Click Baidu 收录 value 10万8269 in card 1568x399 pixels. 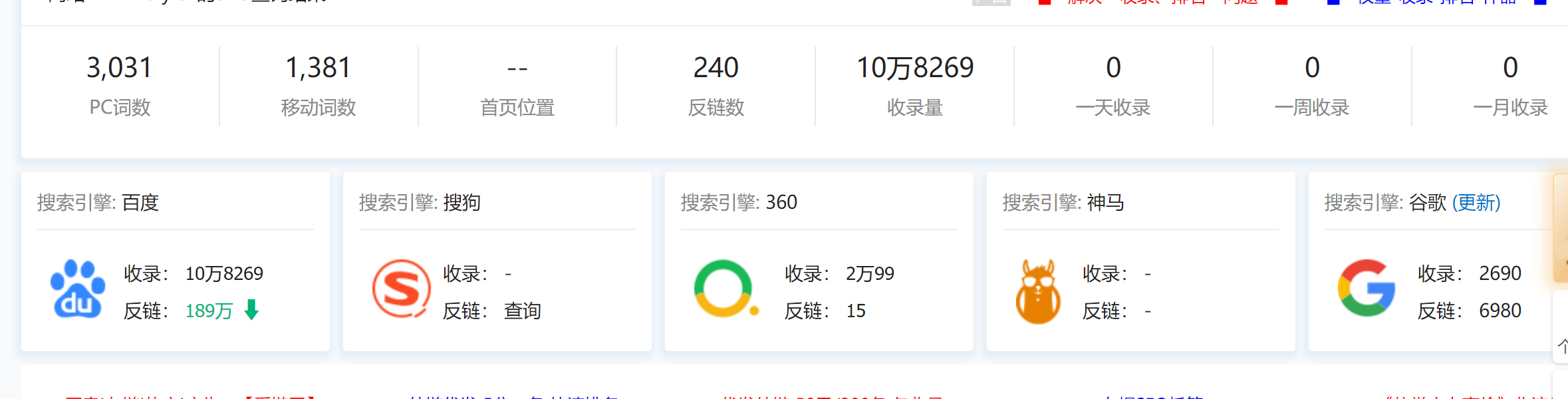(x=224, y=273)
